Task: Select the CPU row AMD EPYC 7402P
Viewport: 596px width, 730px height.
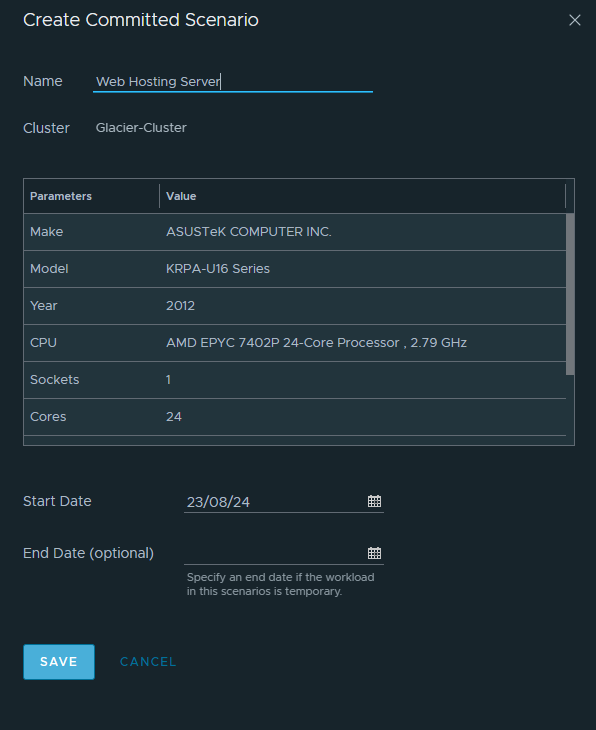Action: tap(295, 343)
